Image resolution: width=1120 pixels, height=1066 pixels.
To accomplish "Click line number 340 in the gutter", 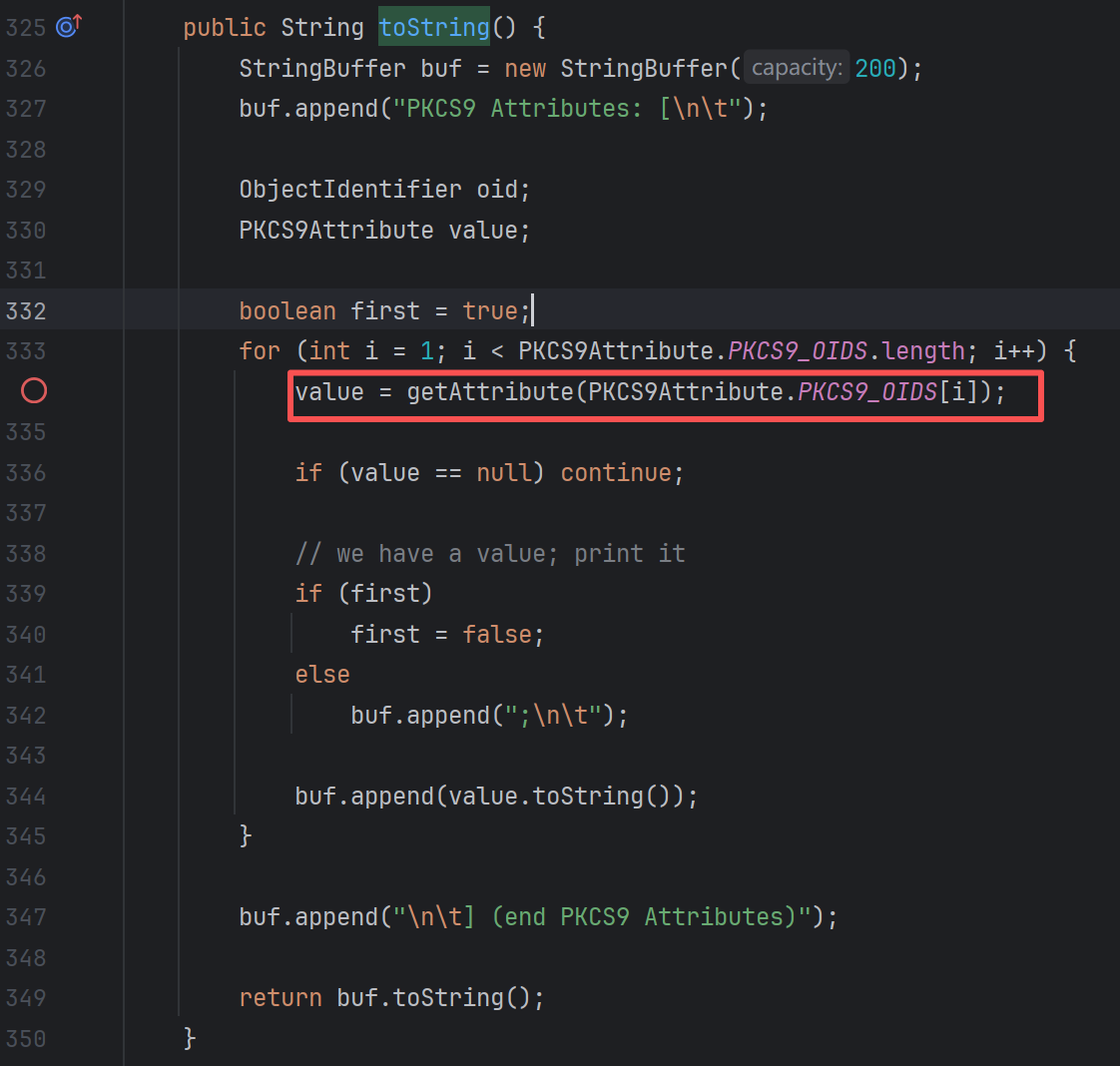I will 26,634.
